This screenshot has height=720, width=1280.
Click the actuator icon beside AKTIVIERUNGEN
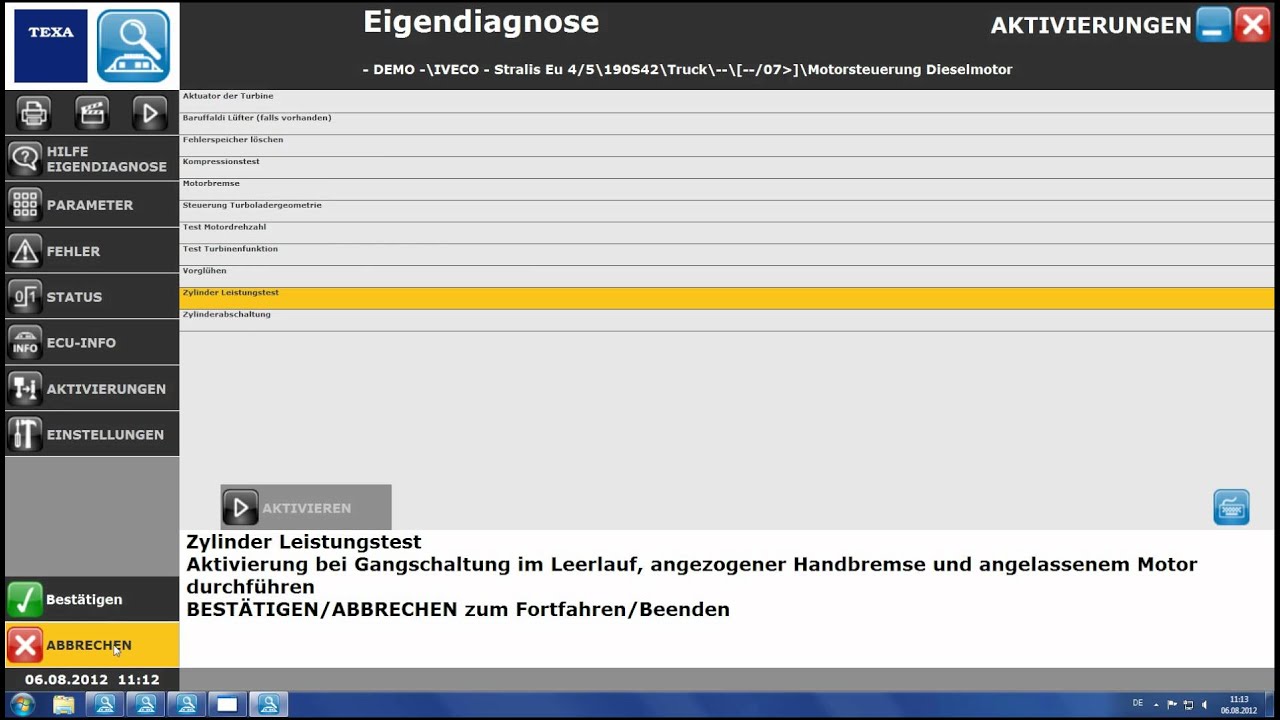[x=25, y=389]
